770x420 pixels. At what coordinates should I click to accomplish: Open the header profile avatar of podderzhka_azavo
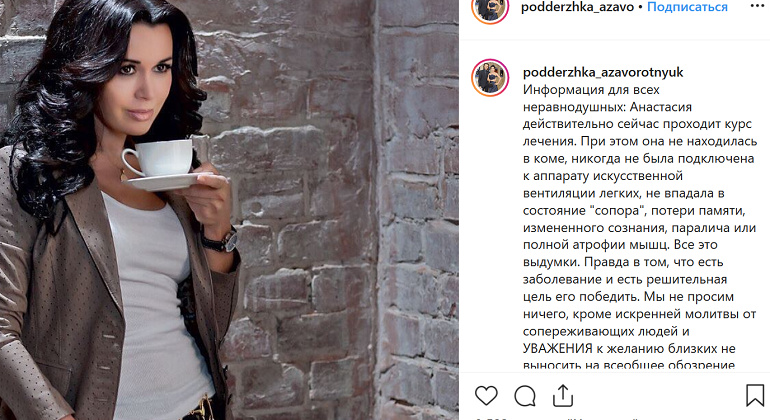point(490,10)
